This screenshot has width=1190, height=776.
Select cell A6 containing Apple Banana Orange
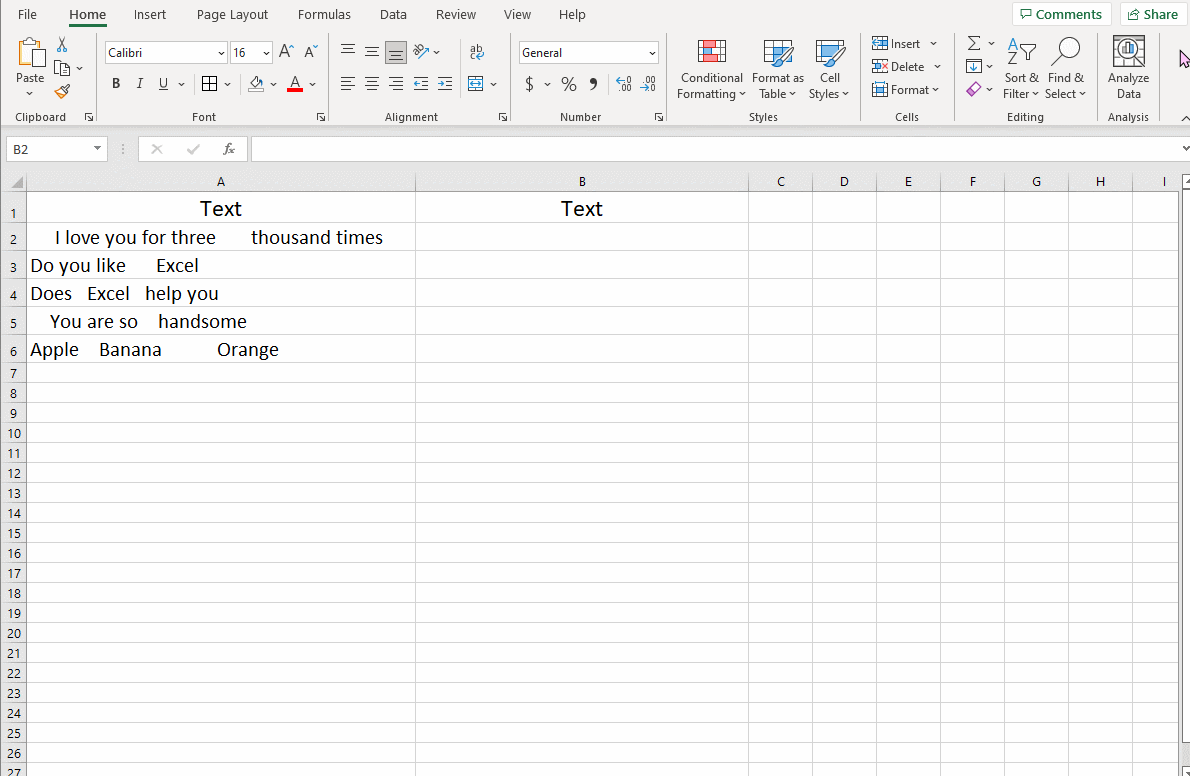pos(220,349)
